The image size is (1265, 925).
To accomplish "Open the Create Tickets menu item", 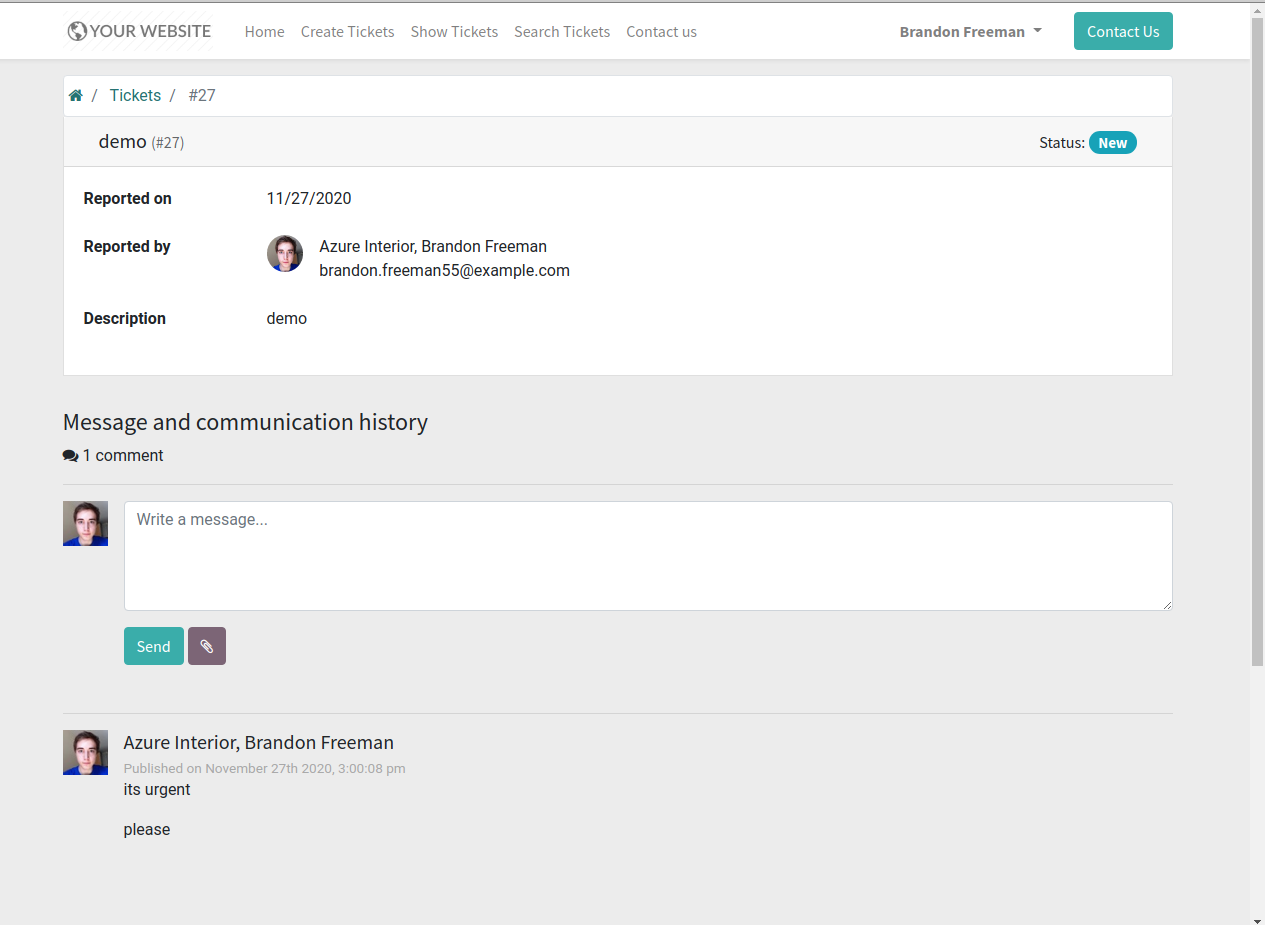I will (x=348, y=31).
